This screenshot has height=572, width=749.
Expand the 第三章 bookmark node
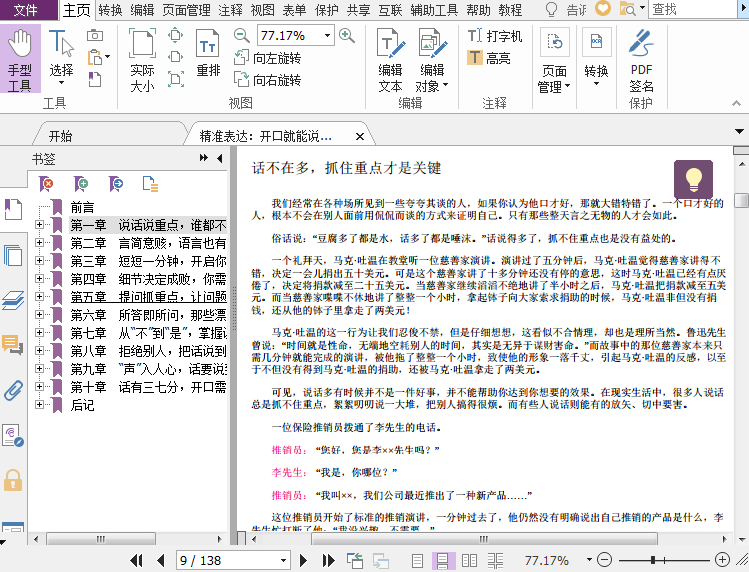click(x=39, y=260)
